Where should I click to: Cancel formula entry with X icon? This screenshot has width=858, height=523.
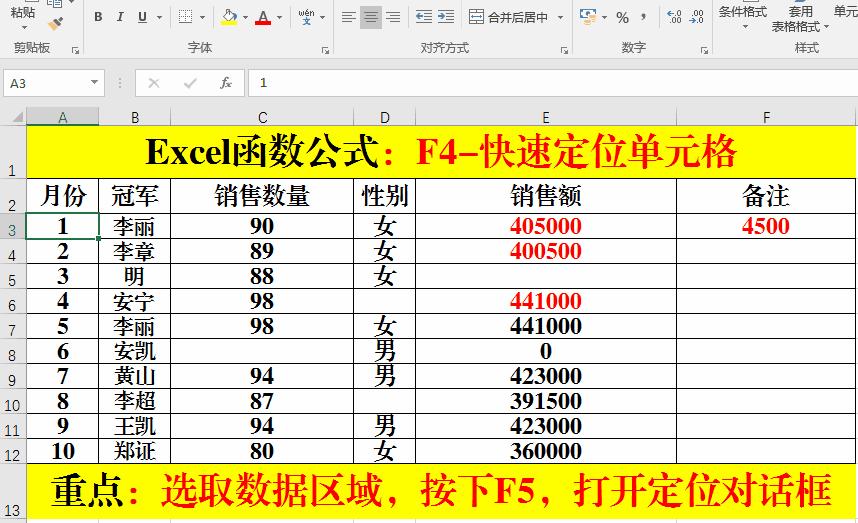154,83
